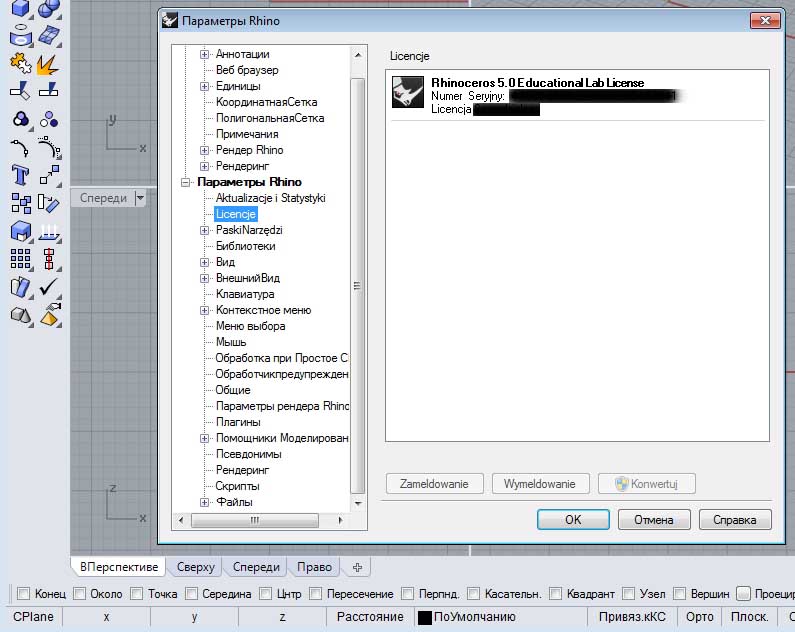Expand the PaskiNarzędzi tree node

coord(204,230)
